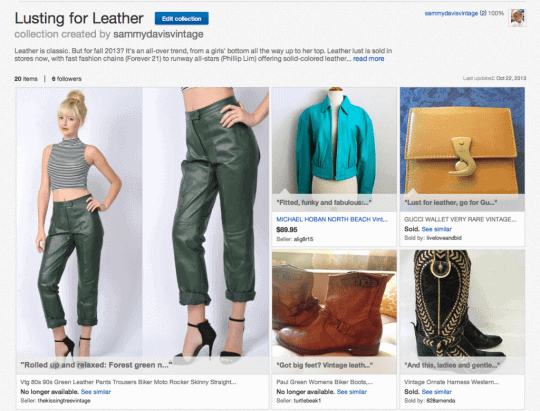The width and height of the screenshot is (540, 411).
Task: Open sammydavisvintage profile avatar picture
Action: [517, 18]
